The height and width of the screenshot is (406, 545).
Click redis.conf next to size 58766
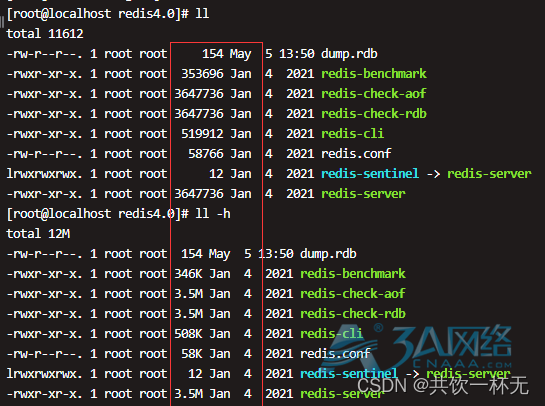point(356,154)
